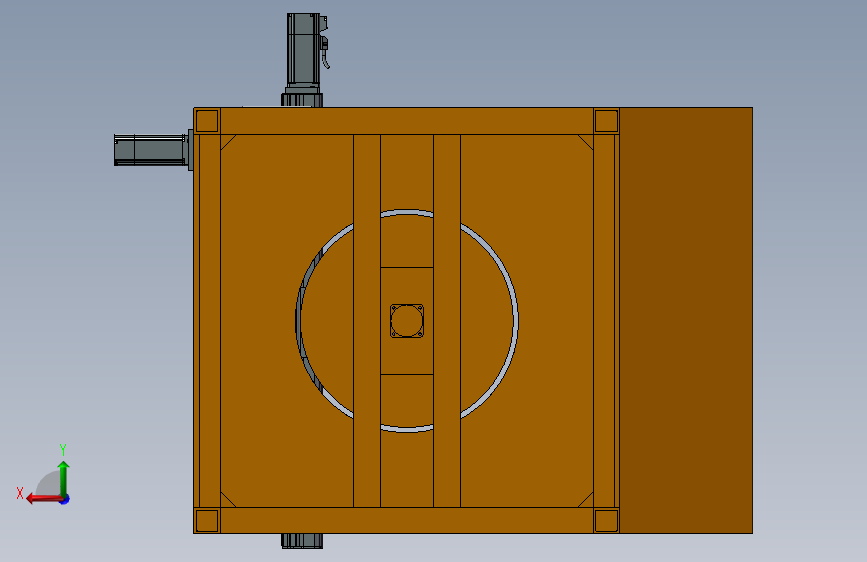Pick the top-right corner square post
The height and width of the screenshot is (562, 867).
606,121
